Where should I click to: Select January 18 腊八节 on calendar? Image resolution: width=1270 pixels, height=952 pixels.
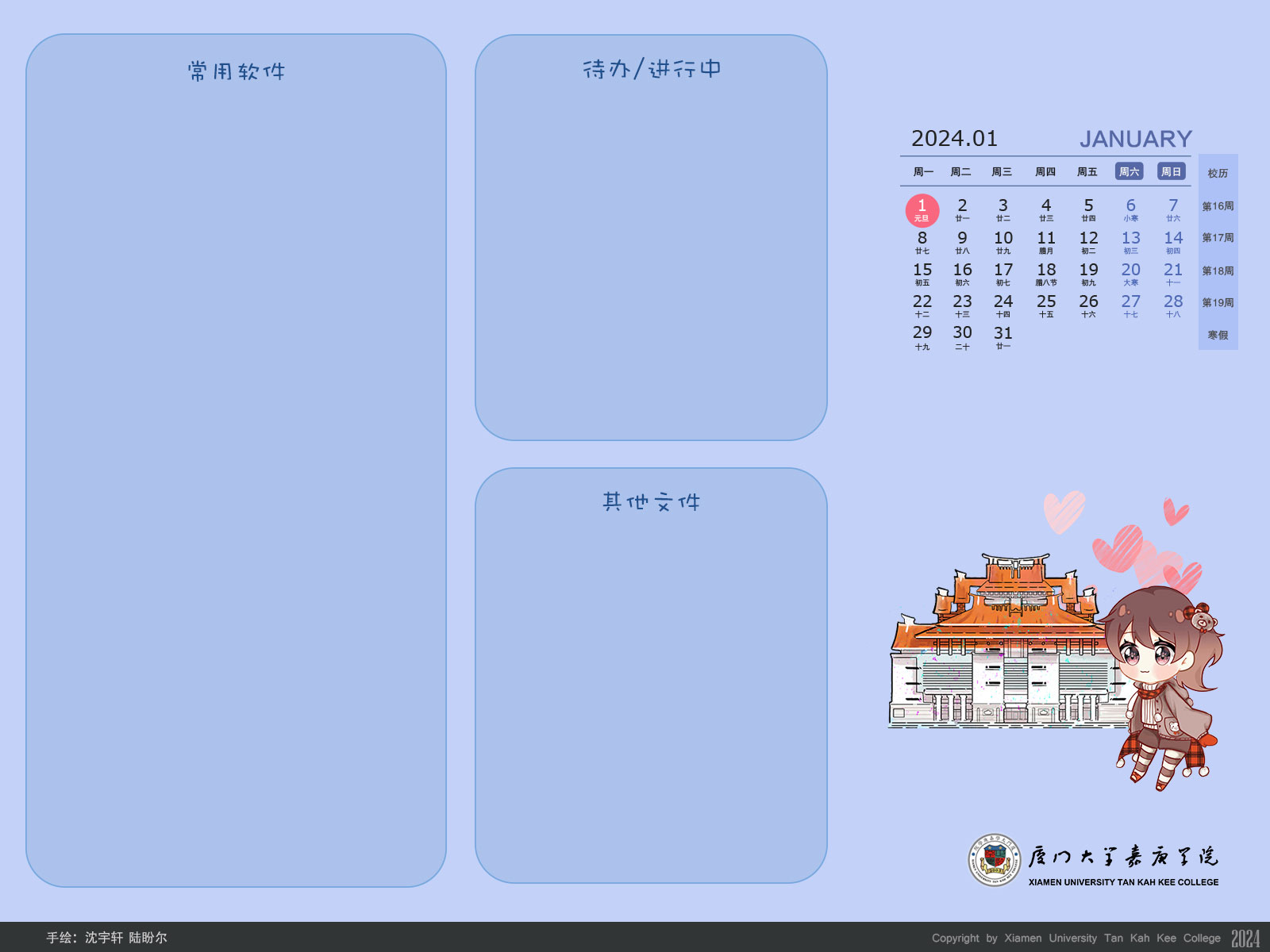tap(1046, 274)
